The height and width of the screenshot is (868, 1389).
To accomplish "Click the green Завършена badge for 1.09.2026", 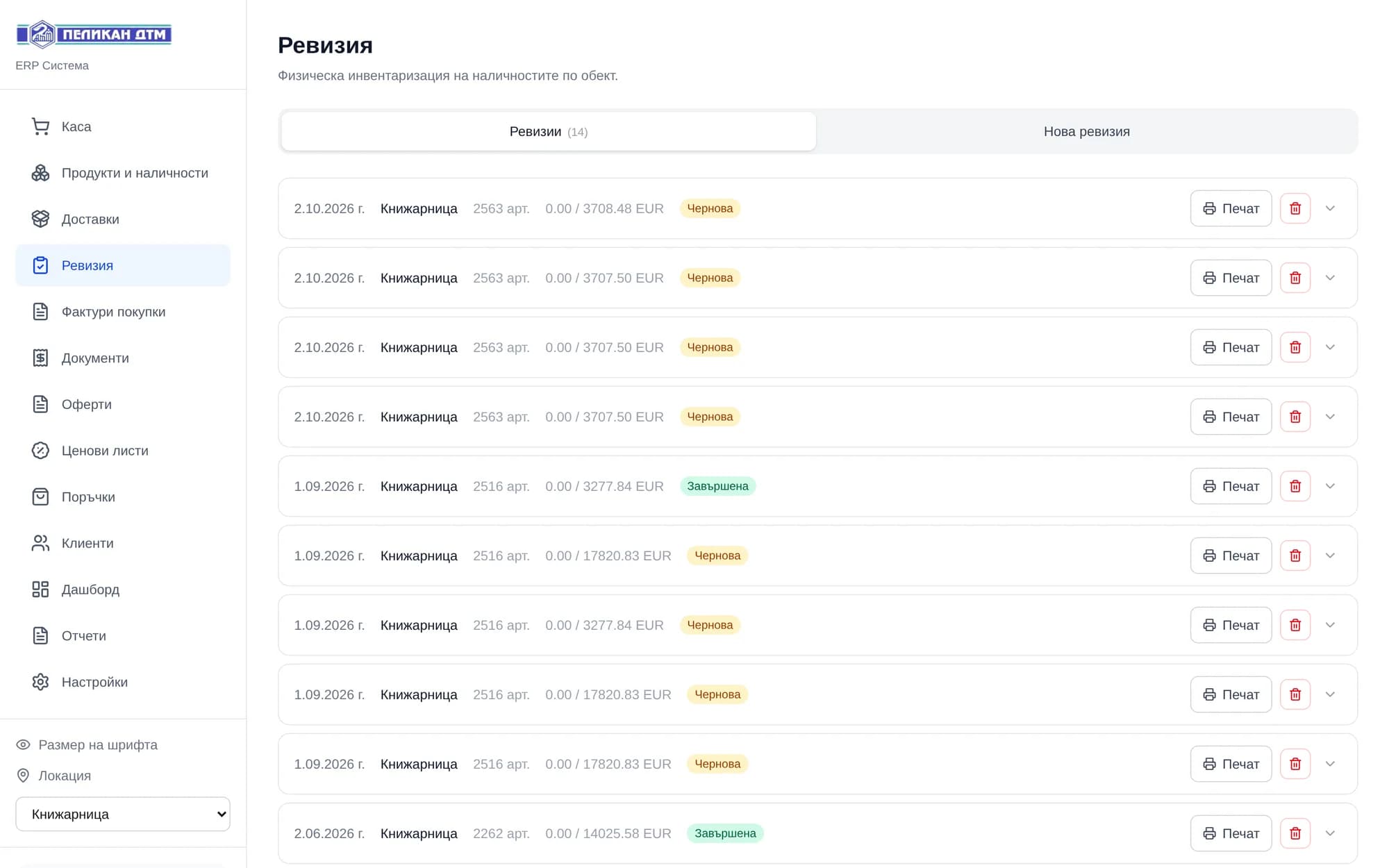I will [717, 486].
